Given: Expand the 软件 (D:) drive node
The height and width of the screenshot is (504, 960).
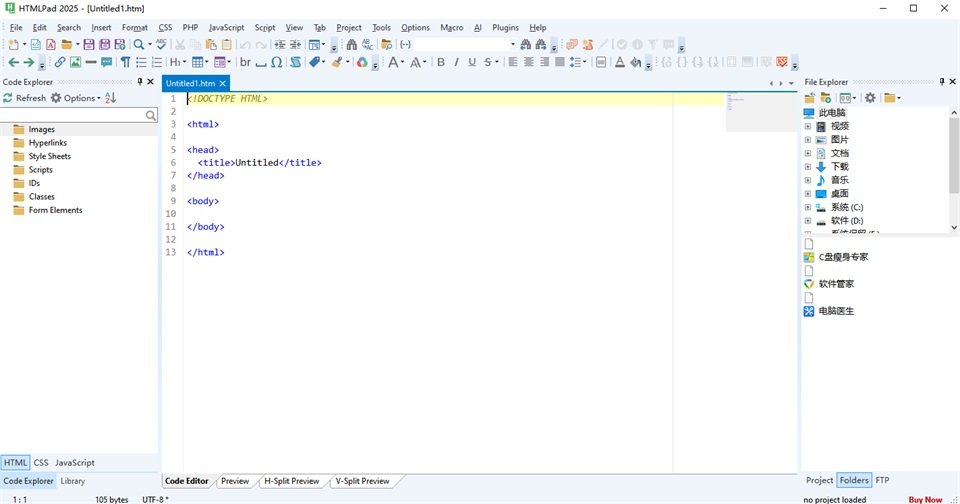Looking at the screenshot, I should click(x=808, y=220).
